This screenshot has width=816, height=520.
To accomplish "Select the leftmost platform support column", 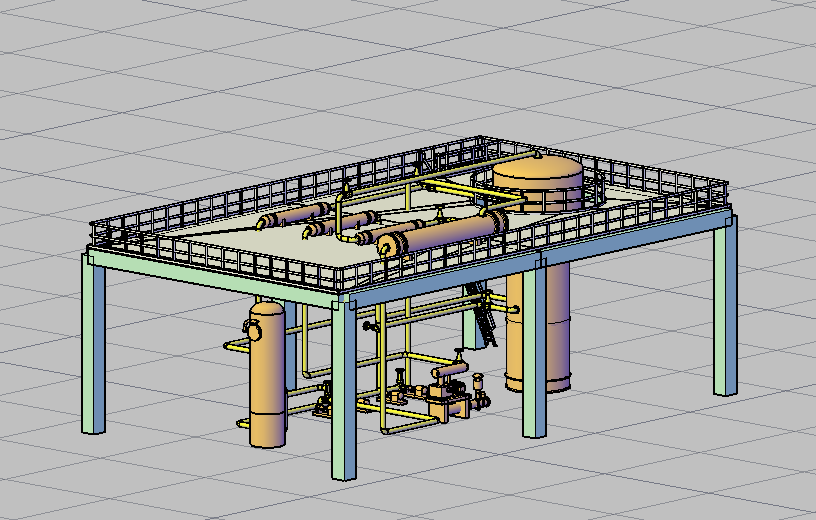I will [94, 344].
